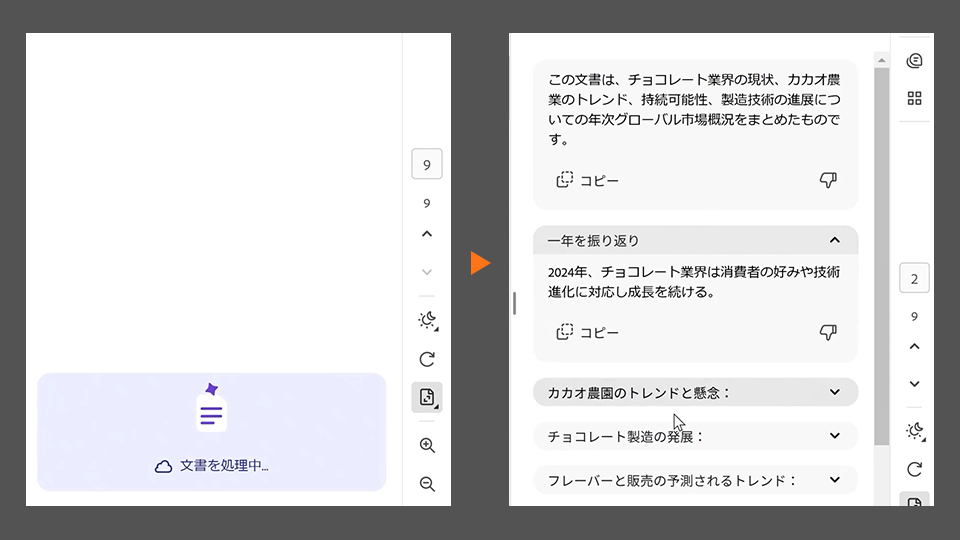The image size is (960, 540).
Task: Thumbs down the 一年を振り返り summary
Action: point(827,332)
